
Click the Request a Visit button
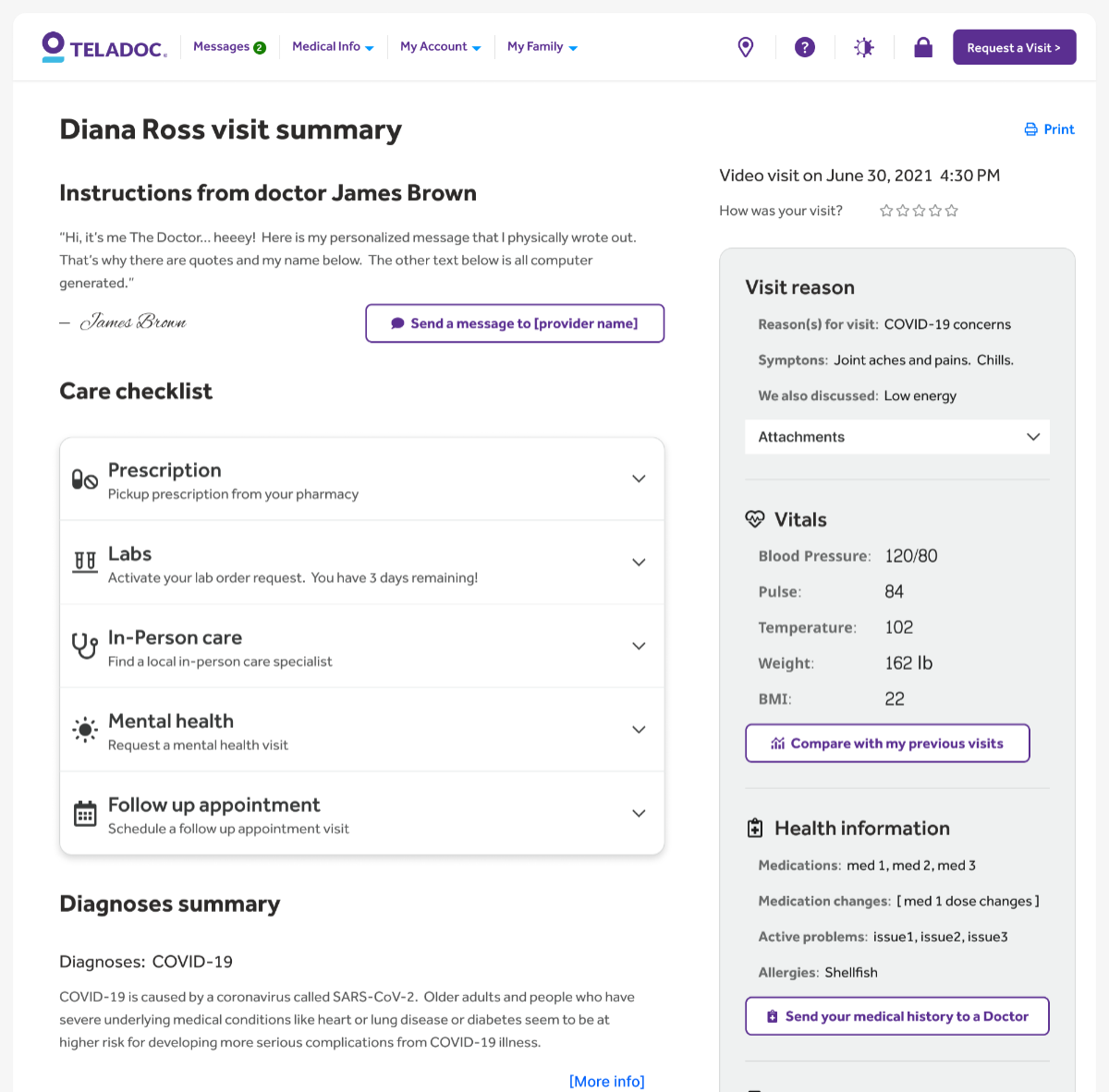pyautogui.click(x=1014, y=46)
